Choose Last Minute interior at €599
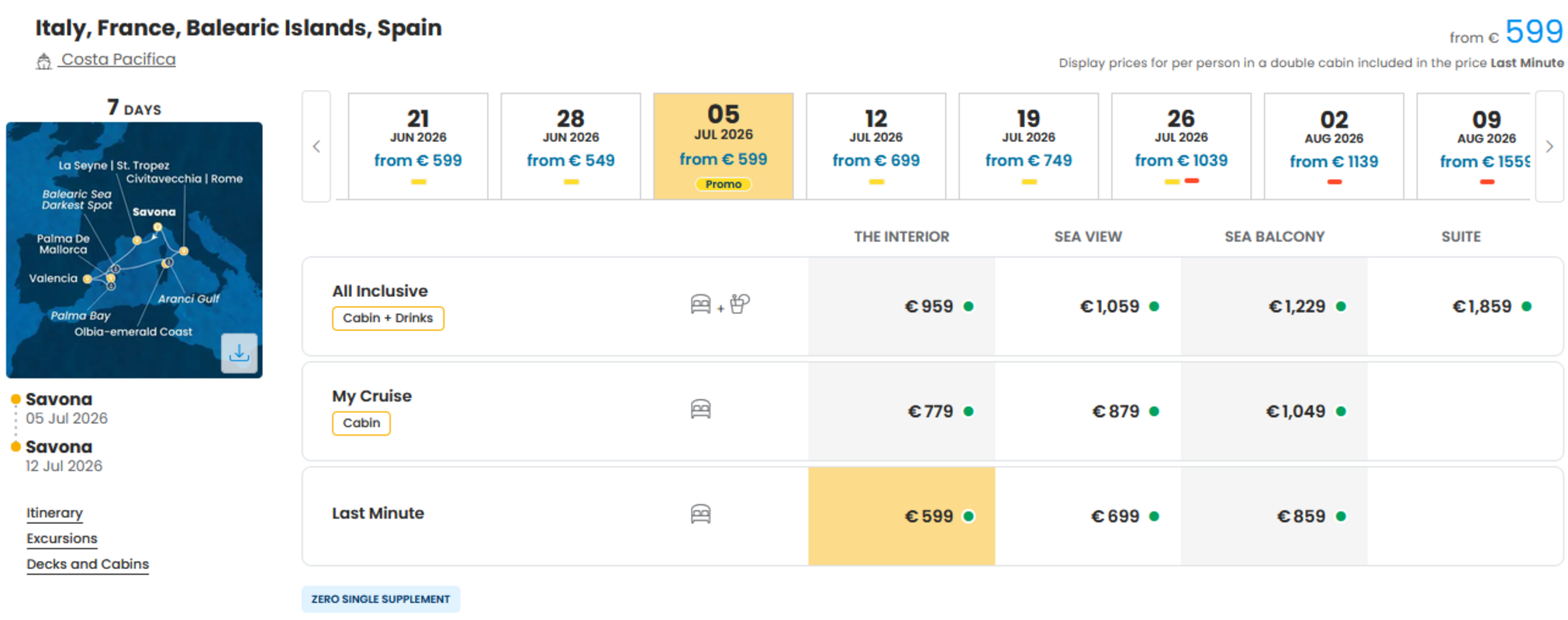 pyautogui.click(x=901, y=516)
